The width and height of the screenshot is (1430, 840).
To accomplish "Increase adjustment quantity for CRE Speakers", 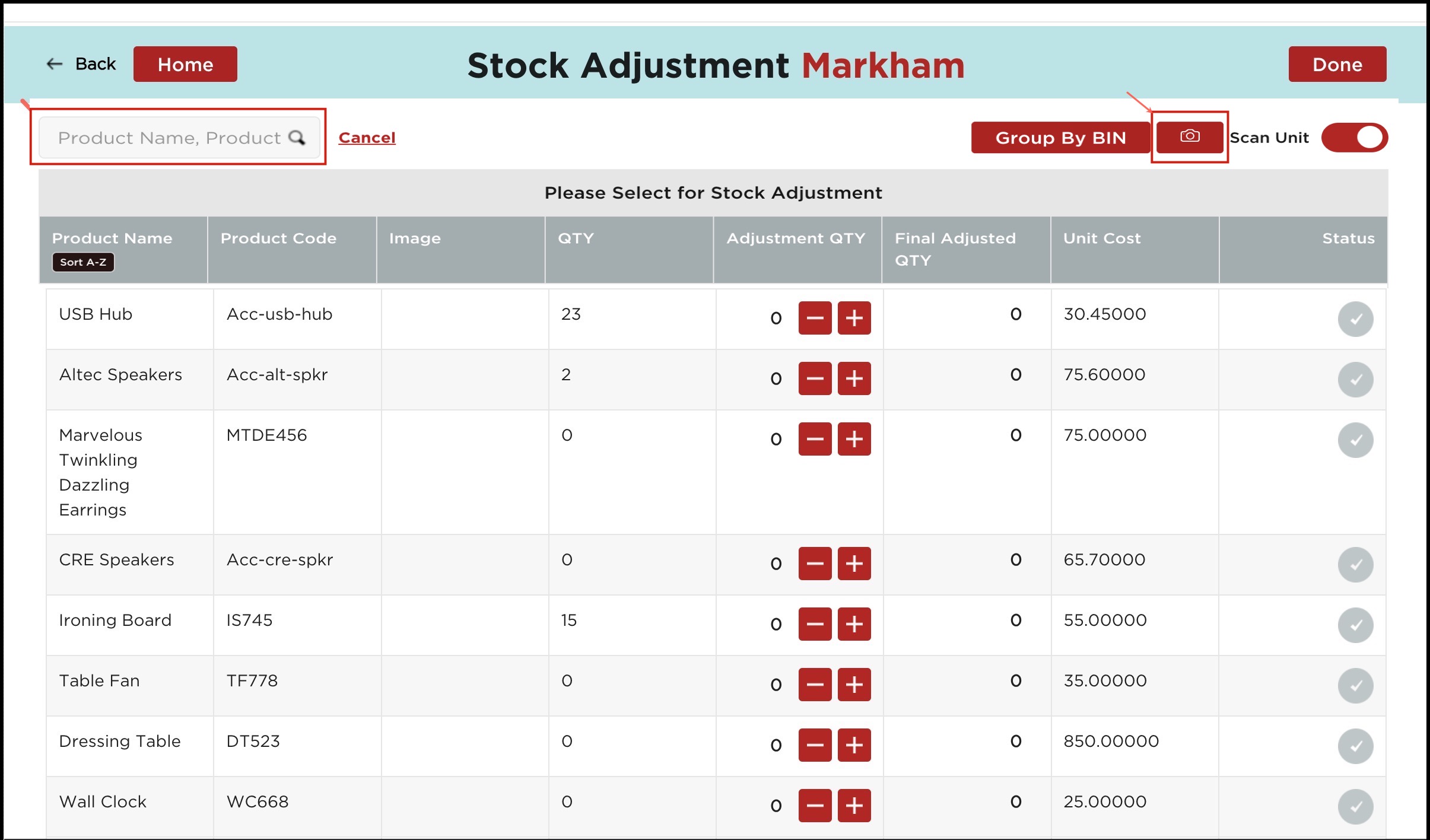I will [x=853, y=564].
